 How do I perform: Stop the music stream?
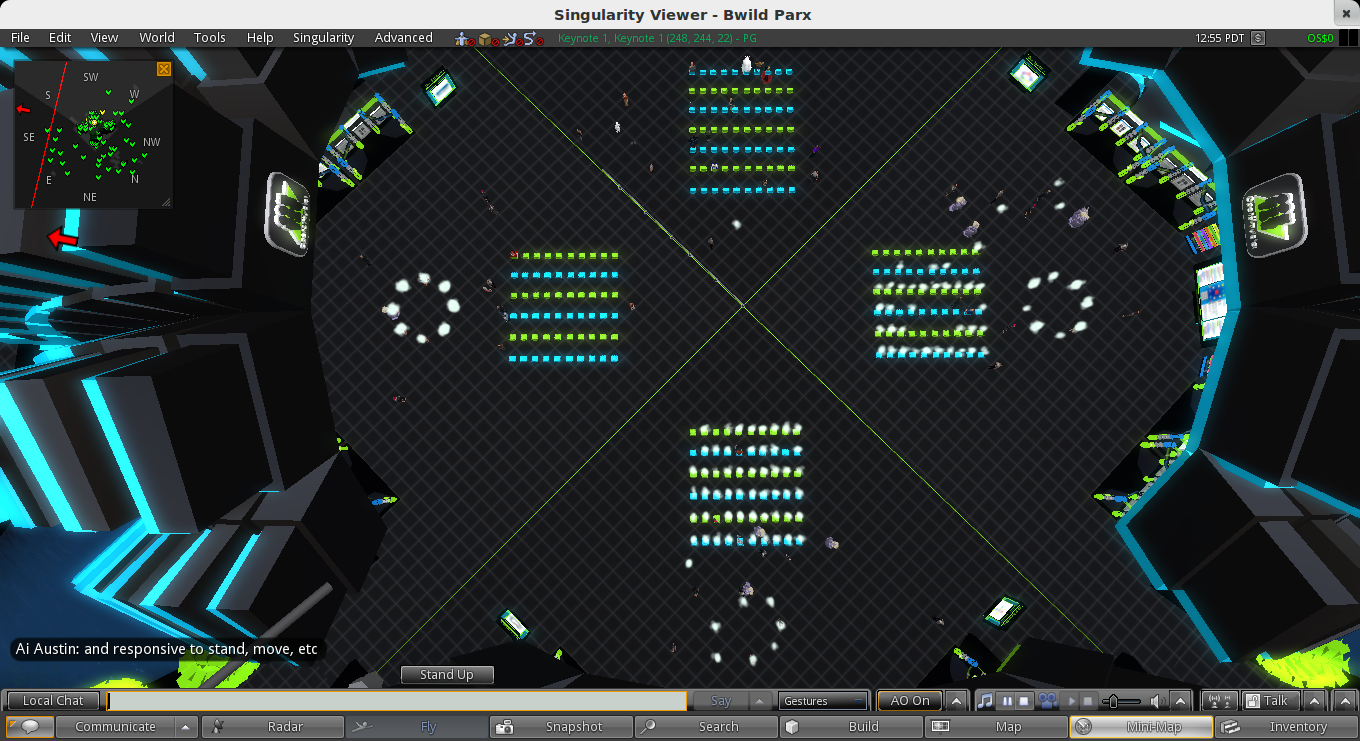pyautogui.click(x=1024, y=701)
